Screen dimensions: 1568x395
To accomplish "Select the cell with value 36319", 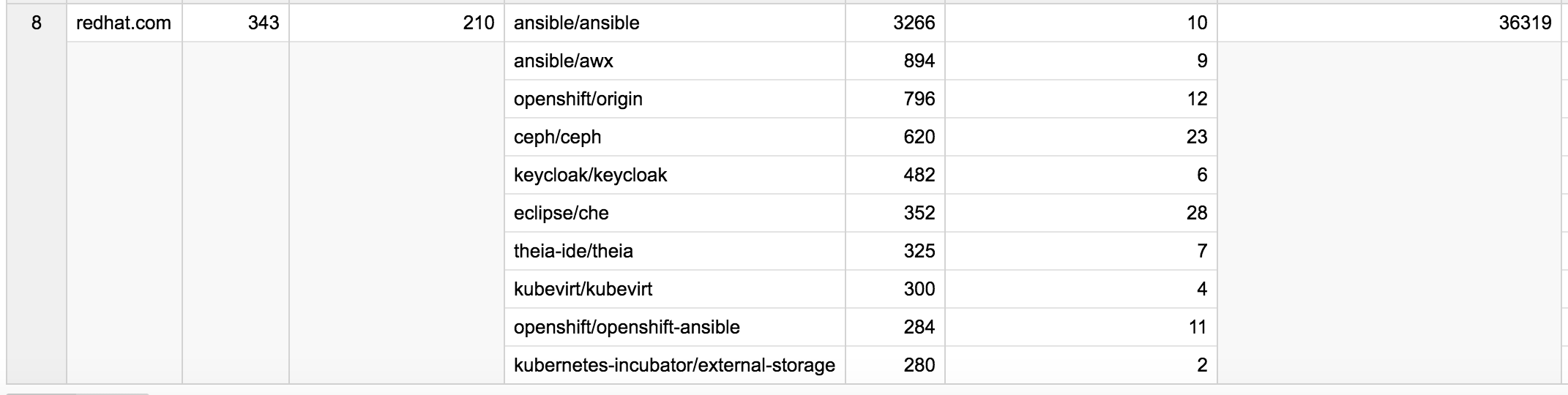I will (x=1389, y=23).
